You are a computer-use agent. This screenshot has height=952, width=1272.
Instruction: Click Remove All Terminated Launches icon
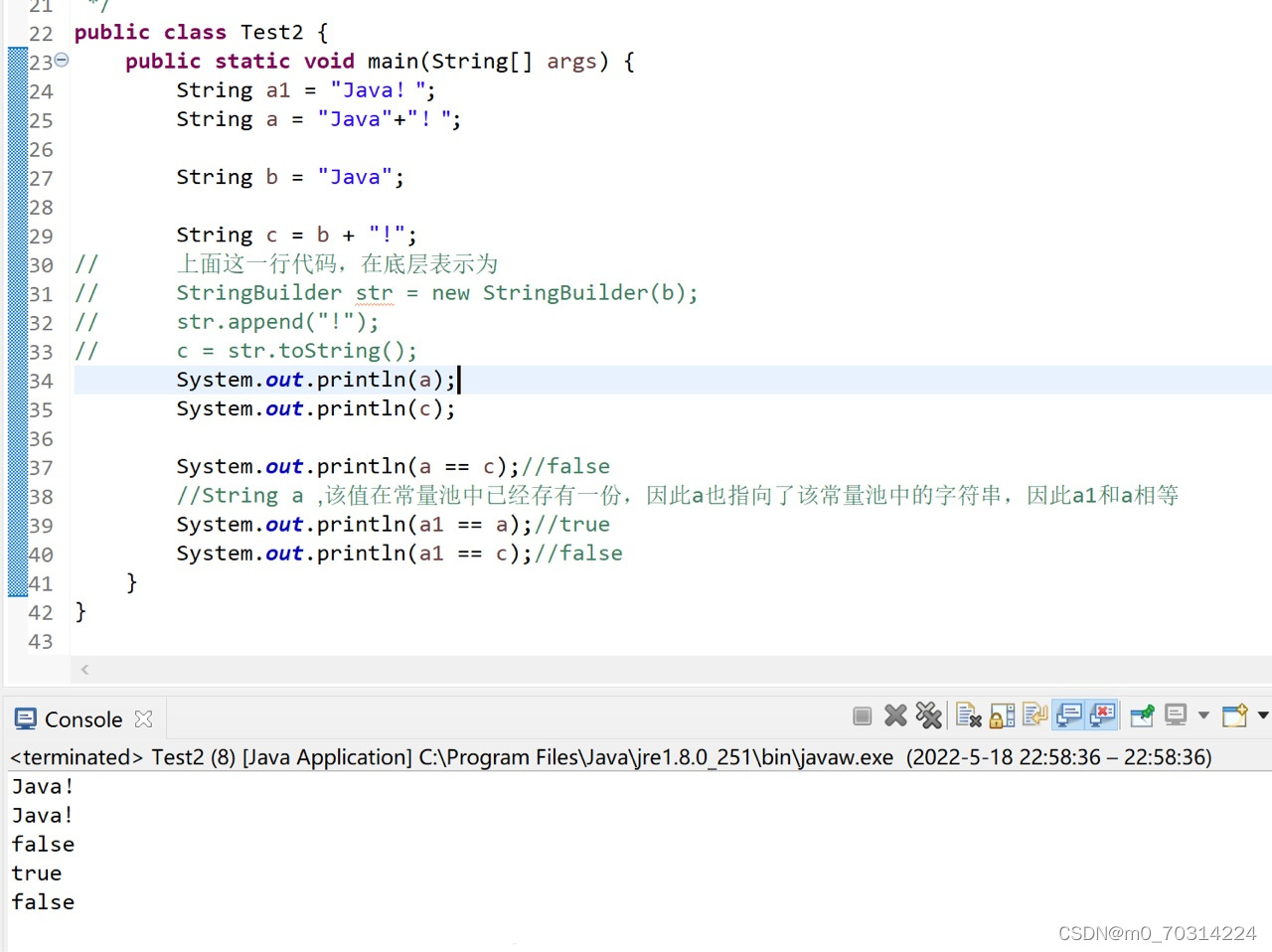[x=929, y=714]
